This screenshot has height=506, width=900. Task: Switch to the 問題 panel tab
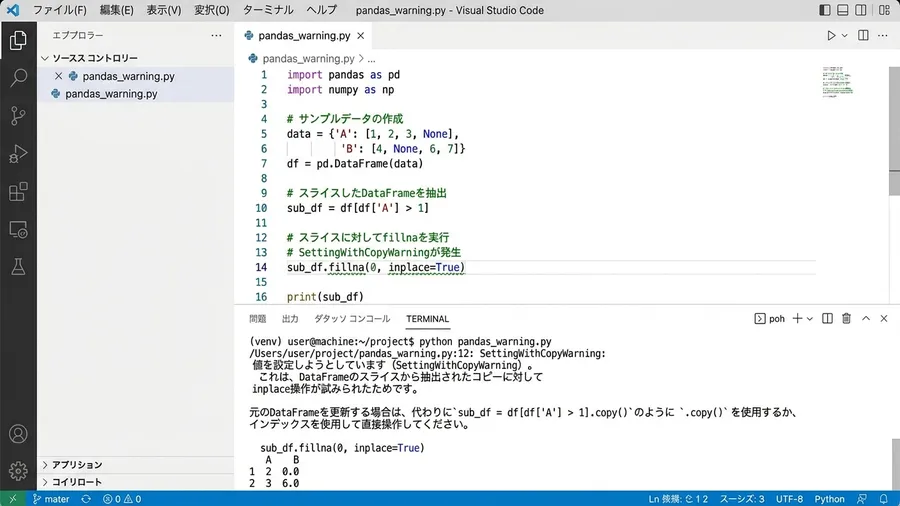258,319
